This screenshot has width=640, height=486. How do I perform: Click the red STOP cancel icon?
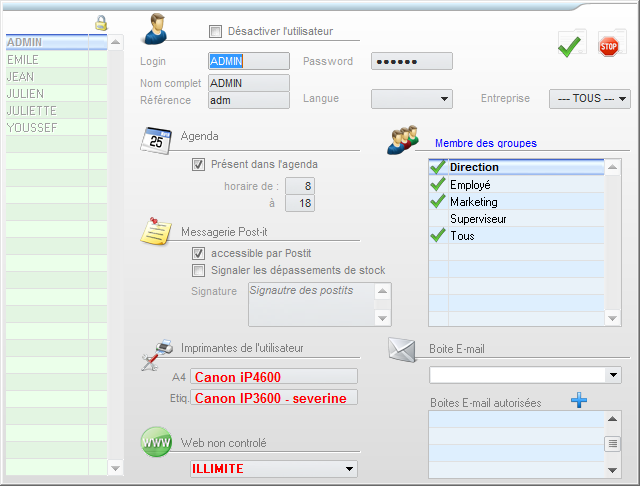(608, 44)
